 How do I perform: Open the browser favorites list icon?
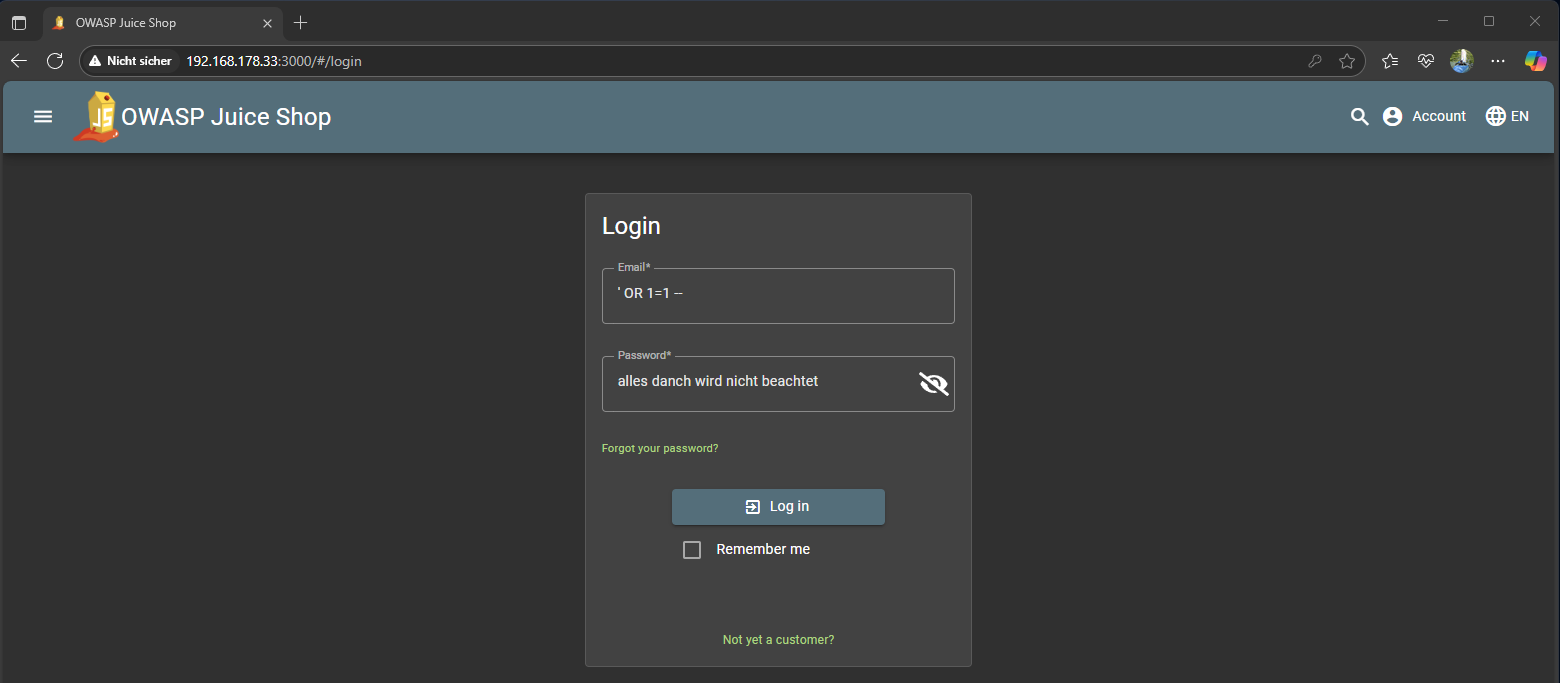pos(1390,61)
